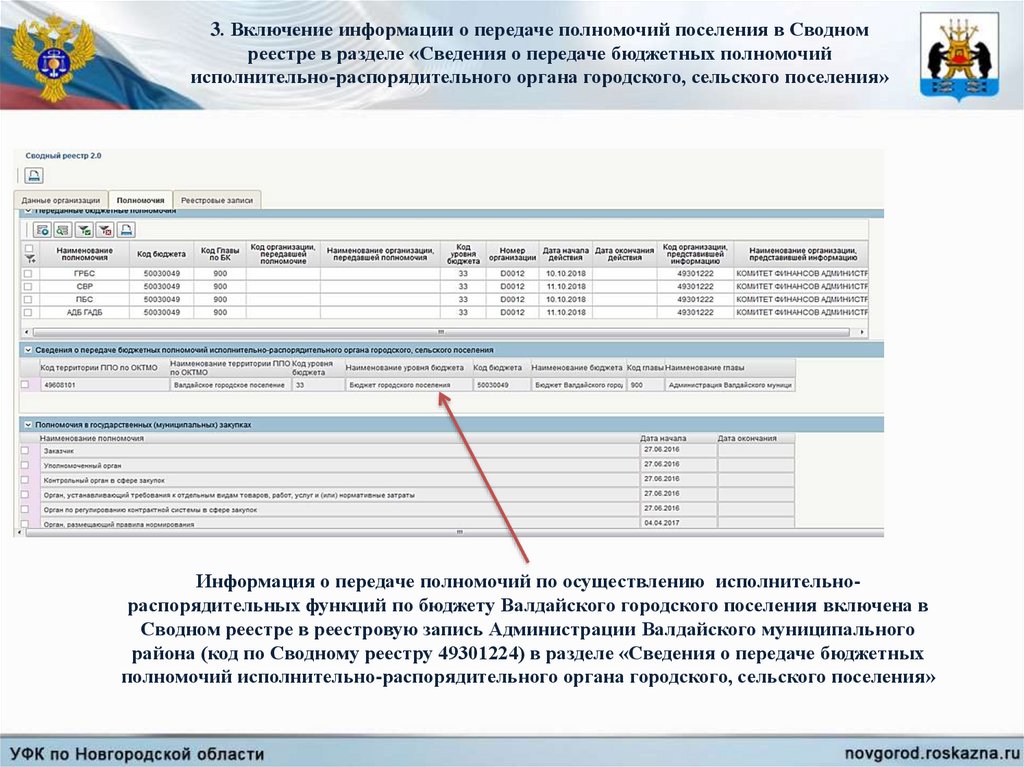
Task: Open the Реестровые записи tab
Action: pyautogui.click(x=217, y=200)
